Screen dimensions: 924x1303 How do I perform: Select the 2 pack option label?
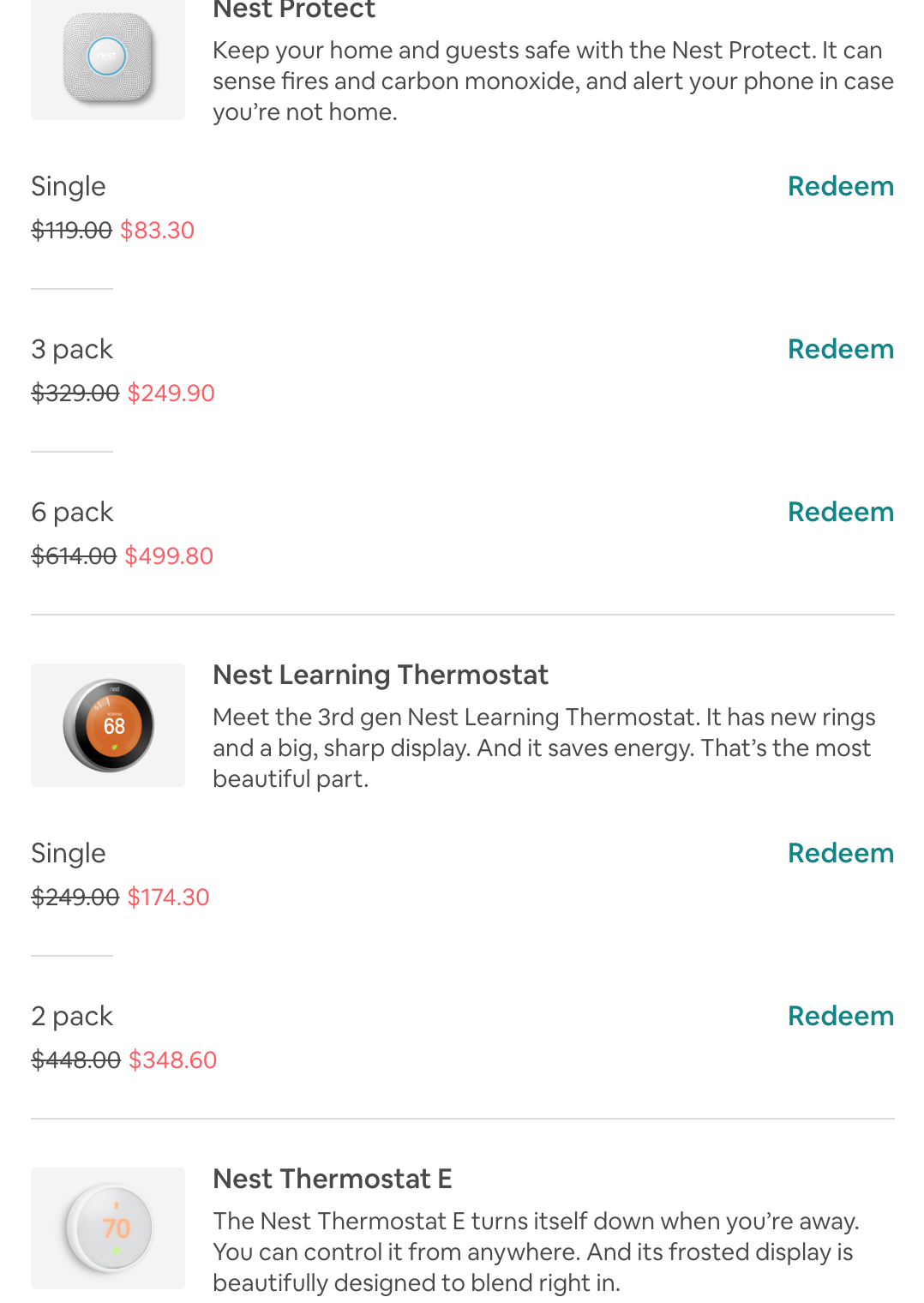[x=72, y=1016]
